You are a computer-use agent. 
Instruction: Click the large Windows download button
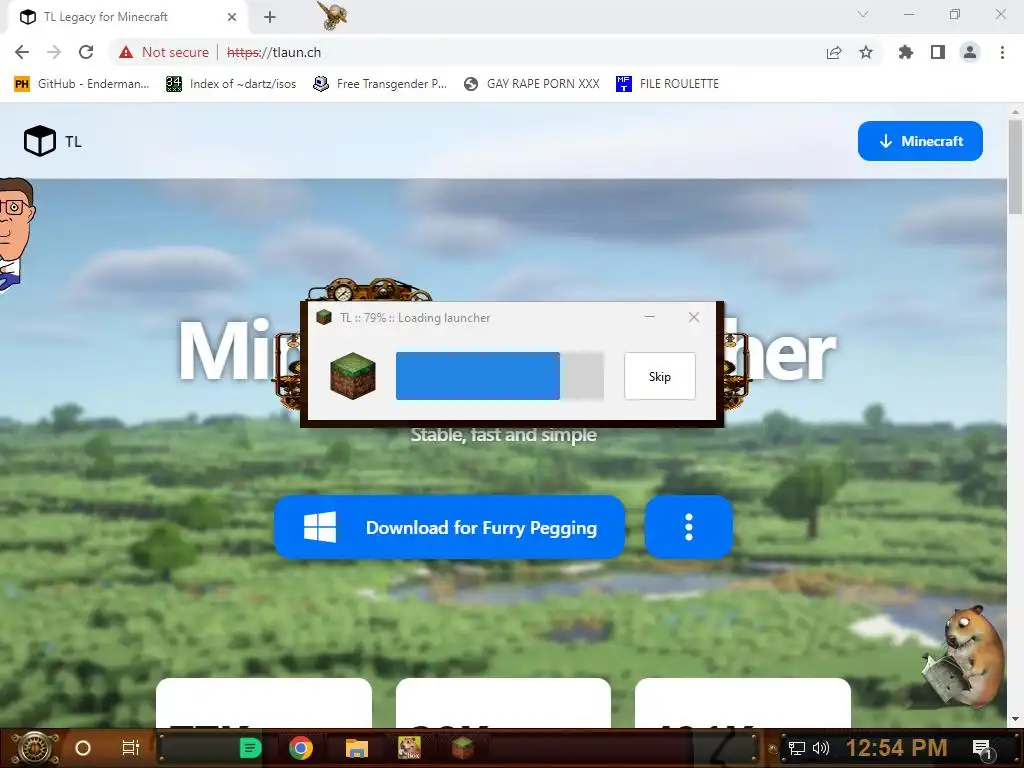tap(449, 527)
